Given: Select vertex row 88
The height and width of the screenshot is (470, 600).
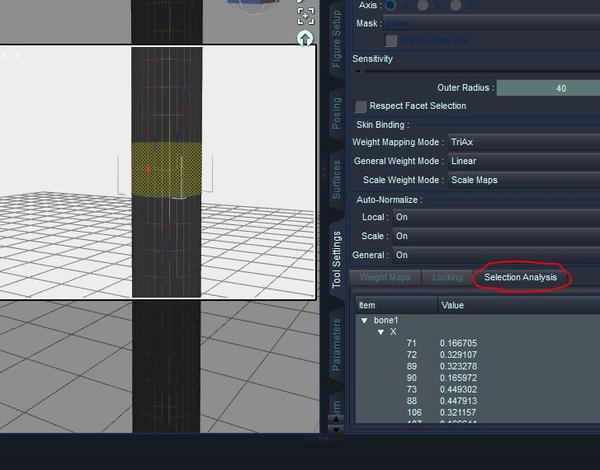Looking at the screenshot, I should pyautogui.click(x=411, y=401).
